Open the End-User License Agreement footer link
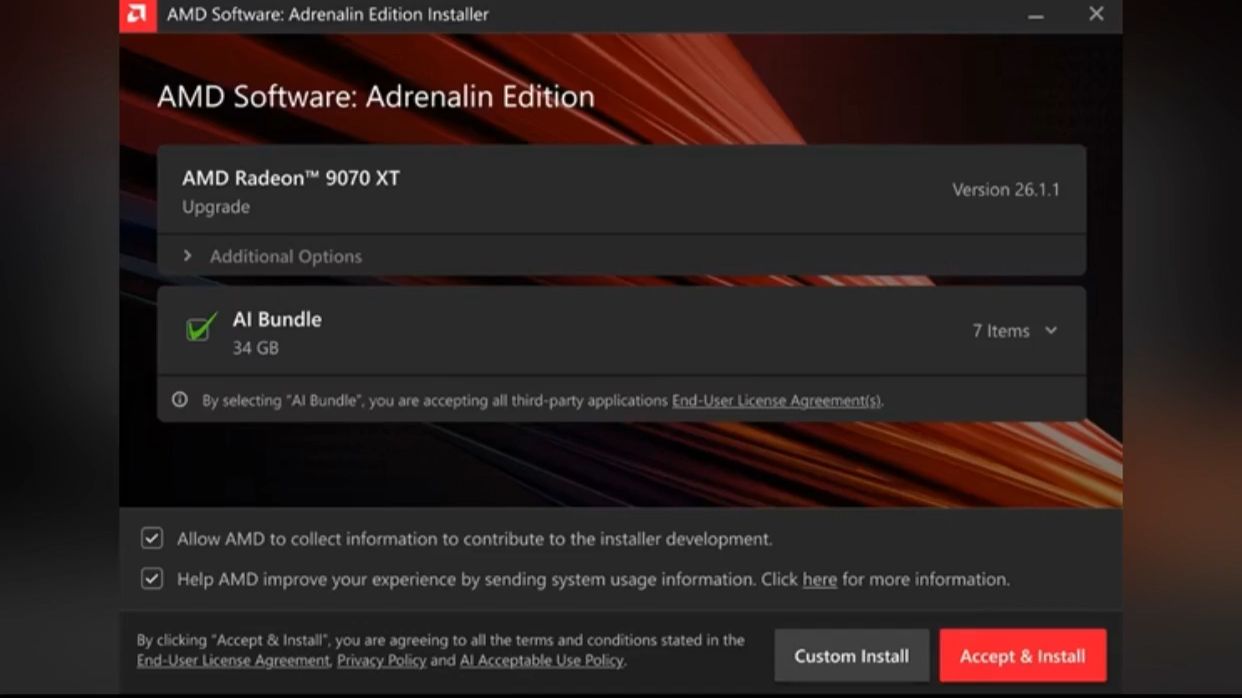The image size is (1242, 698). [233, 661]
